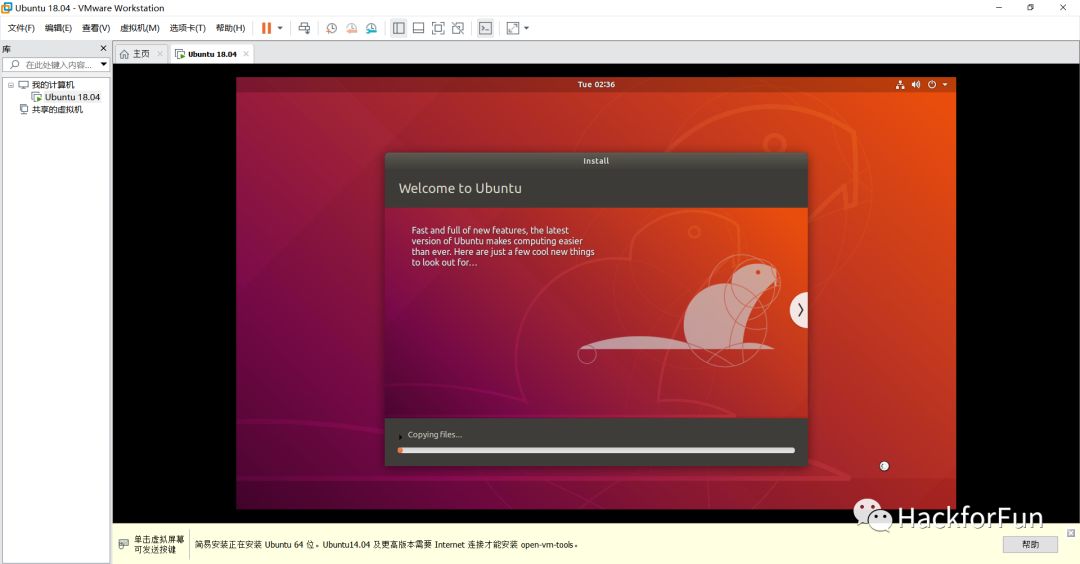Open the Ubuntu clock showing Tue 02:36
1080x564 pixels.
coord(596,84)
